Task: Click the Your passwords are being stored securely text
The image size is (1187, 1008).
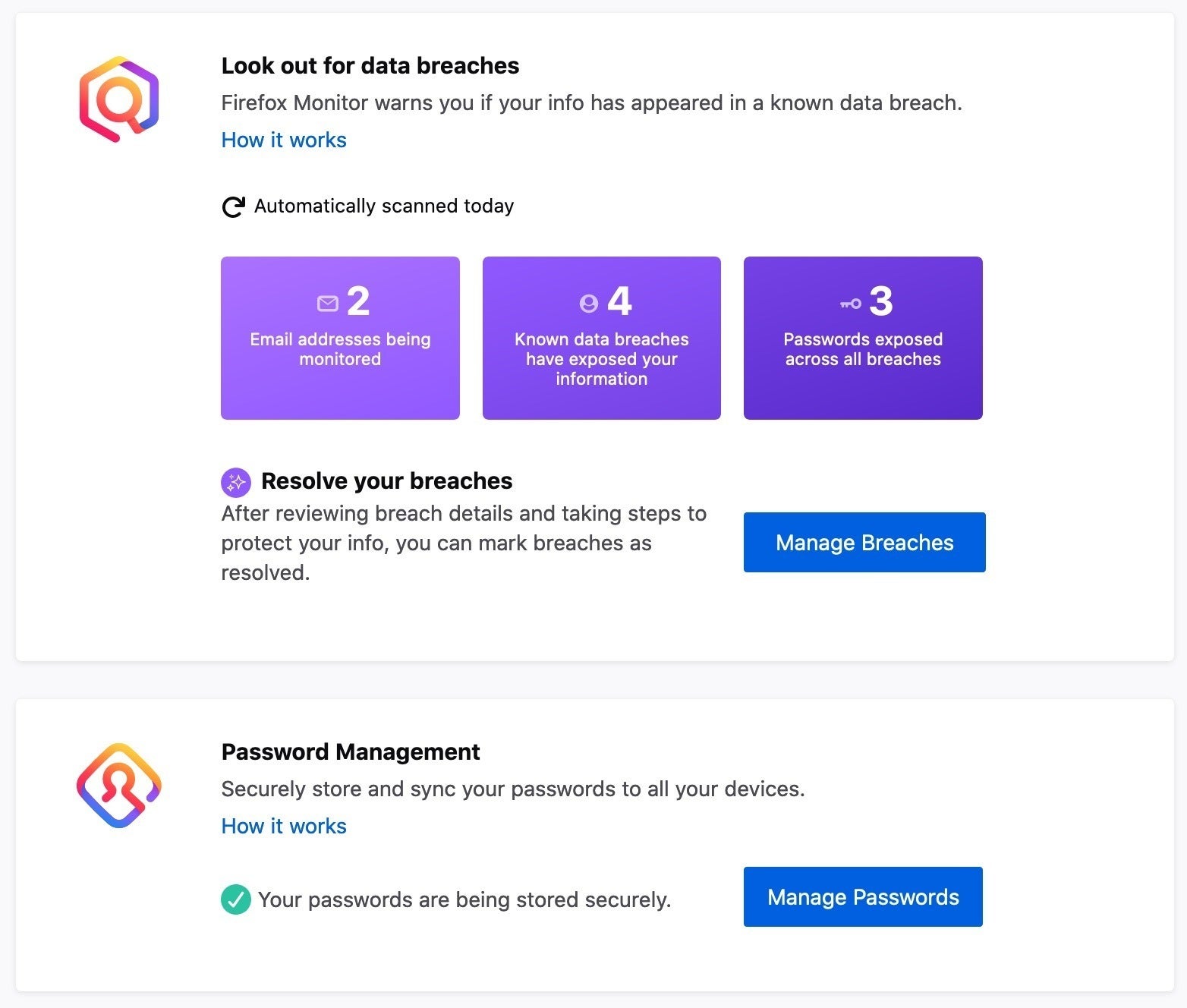Action: pyautogui.click(x=464, y=899)
